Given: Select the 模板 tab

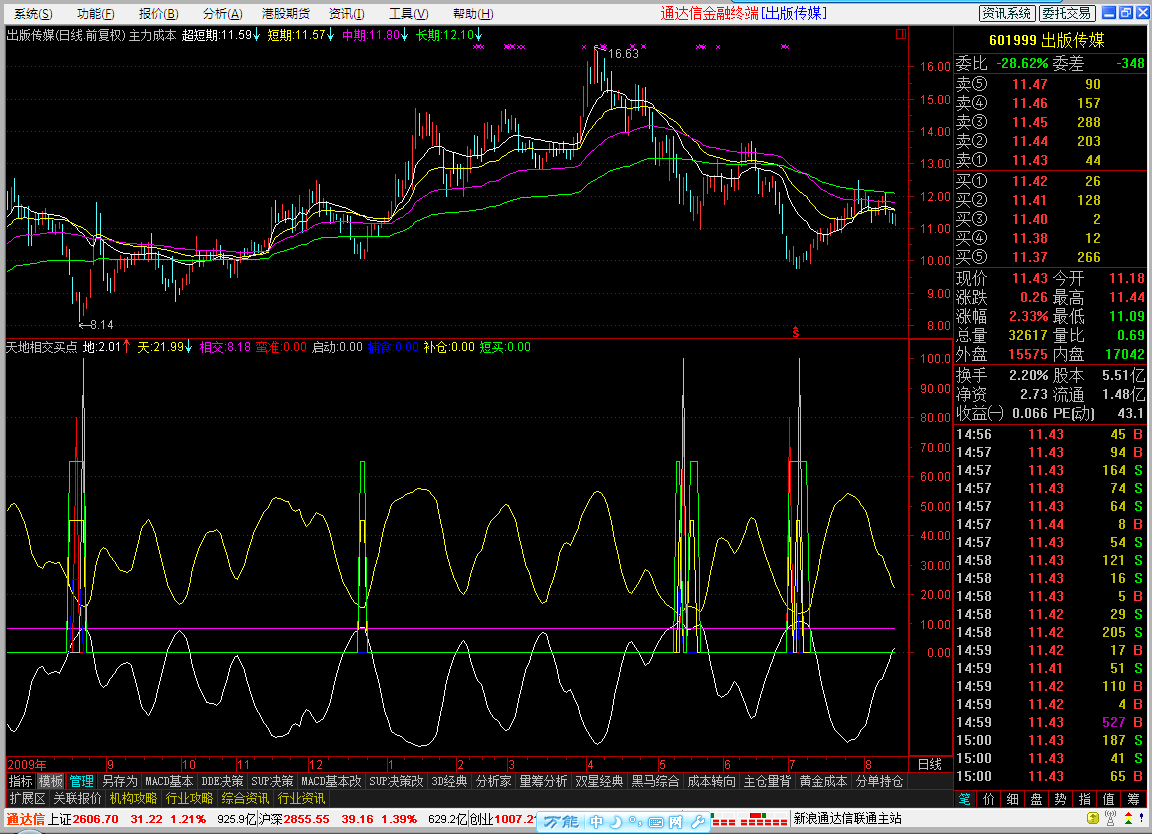Looking at the screenshot, I should point(51,781).
